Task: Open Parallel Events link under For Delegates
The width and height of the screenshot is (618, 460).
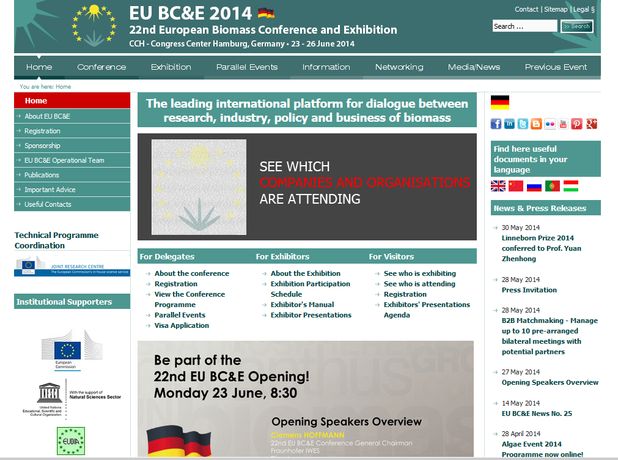Action: pyautogui.click(x=180, y=315)
